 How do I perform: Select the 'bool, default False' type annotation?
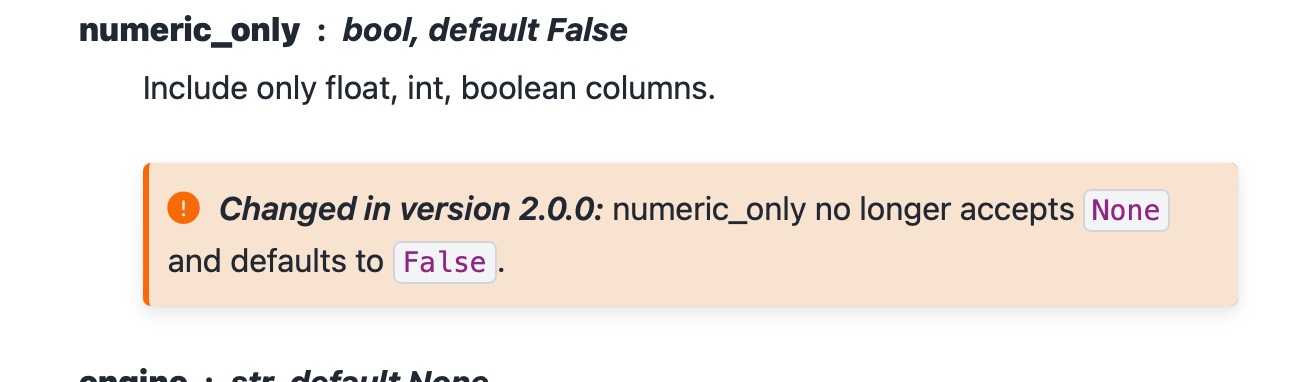click(485, 31)
